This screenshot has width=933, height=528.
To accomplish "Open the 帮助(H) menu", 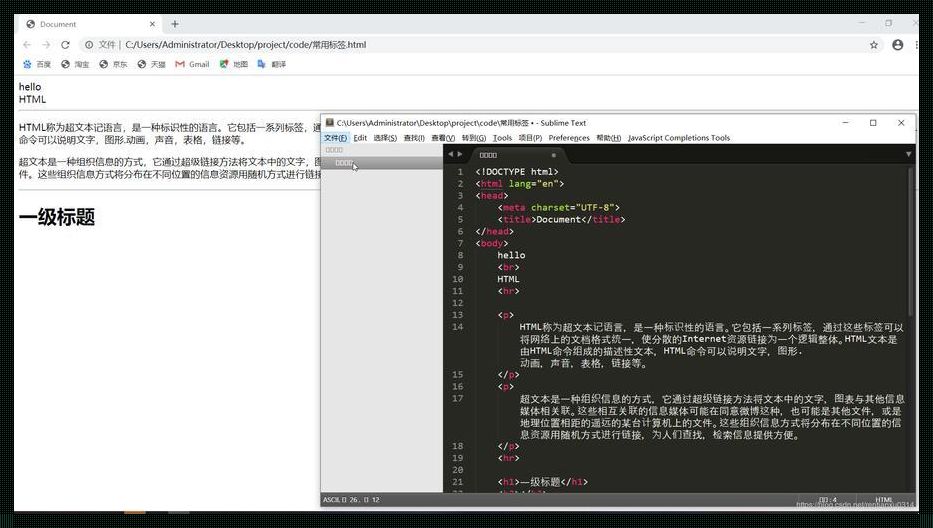I will (x=609, y=138).
